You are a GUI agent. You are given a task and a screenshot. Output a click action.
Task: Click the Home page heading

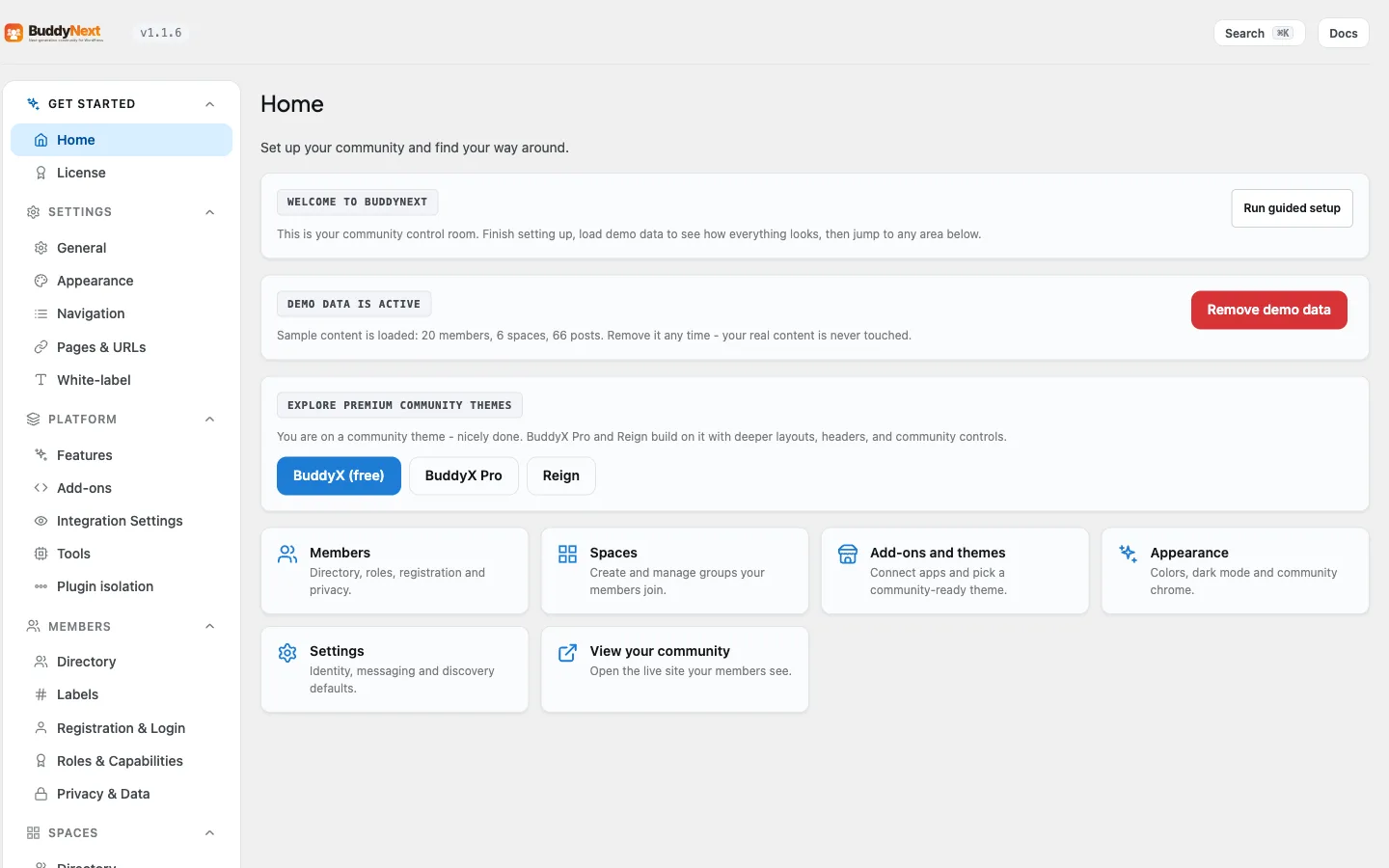[x=292, y=104]
